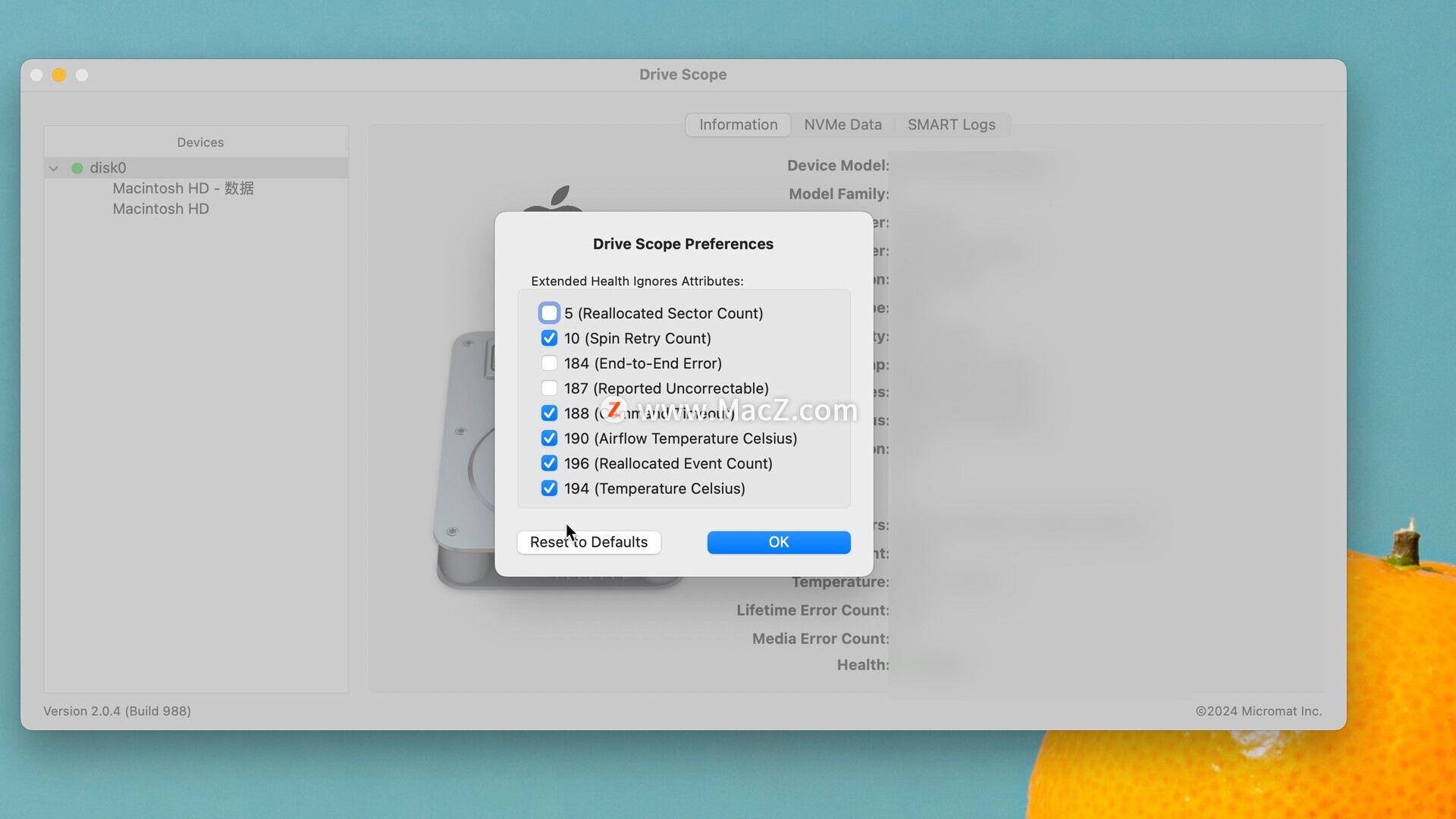Uncheck the 188 Command Timeout option
The width and height of the screenshot is (1456, 819).
coord(549,413)
